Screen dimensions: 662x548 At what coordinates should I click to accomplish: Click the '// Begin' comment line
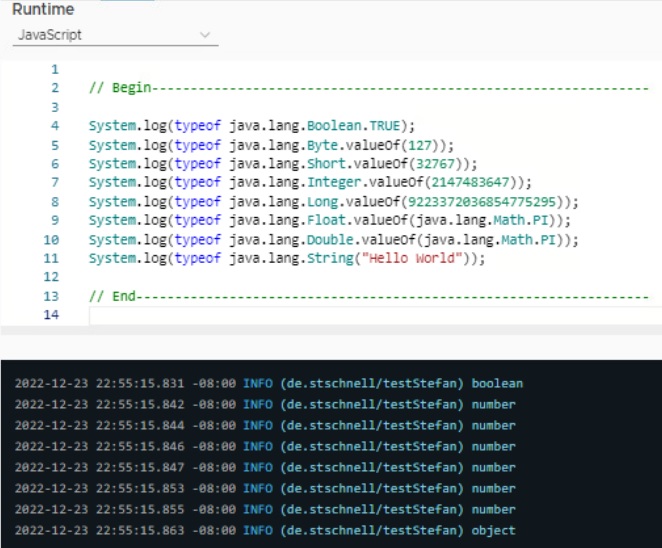(x=369, y=88)
